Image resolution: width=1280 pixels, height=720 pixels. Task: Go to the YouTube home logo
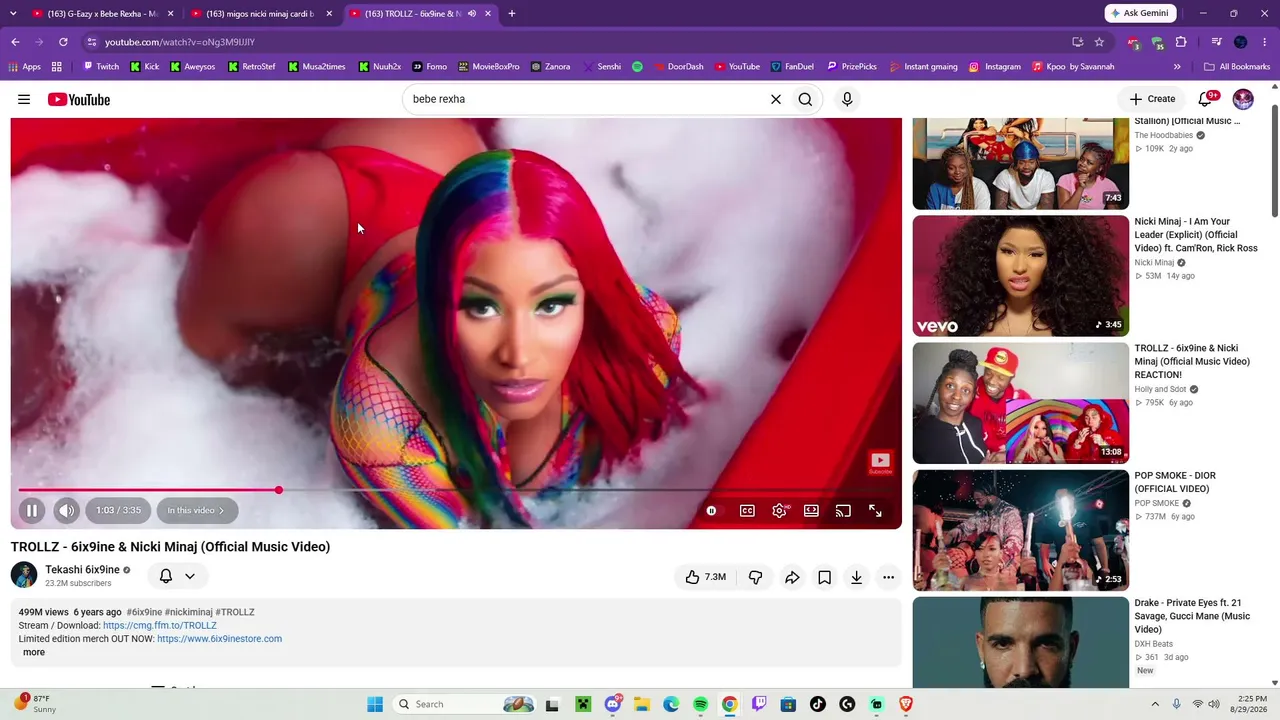point(79,99)
